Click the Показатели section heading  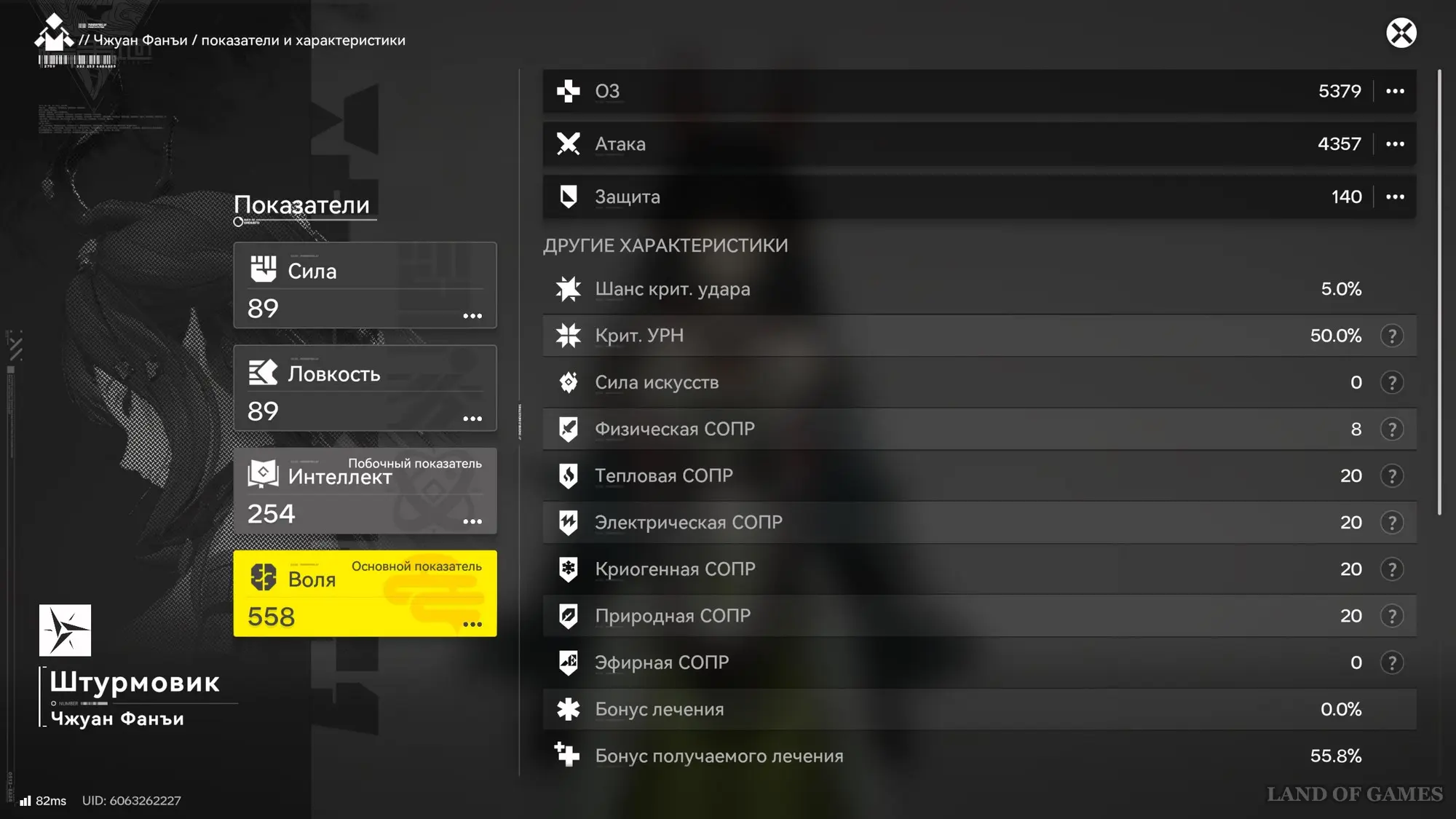click(301, 205)
